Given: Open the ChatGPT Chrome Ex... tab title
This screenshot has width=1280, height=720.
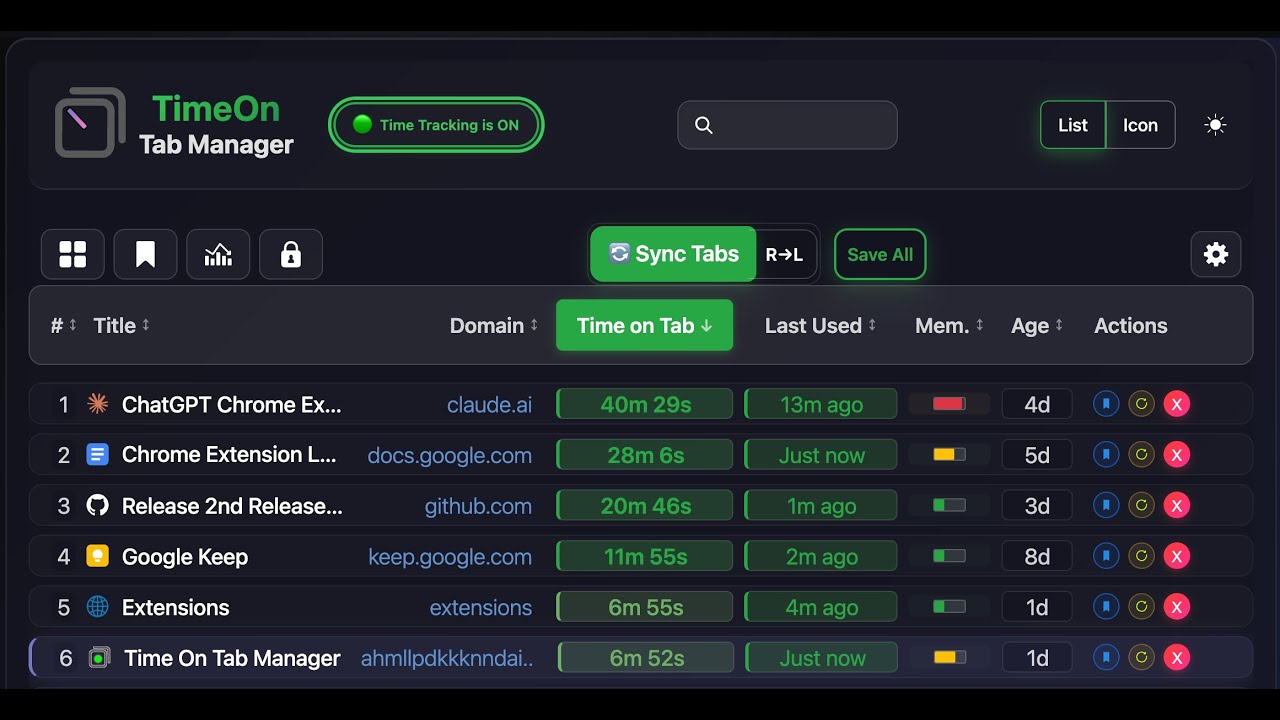Looking at the screenshot, I should (x=232, y=404).
